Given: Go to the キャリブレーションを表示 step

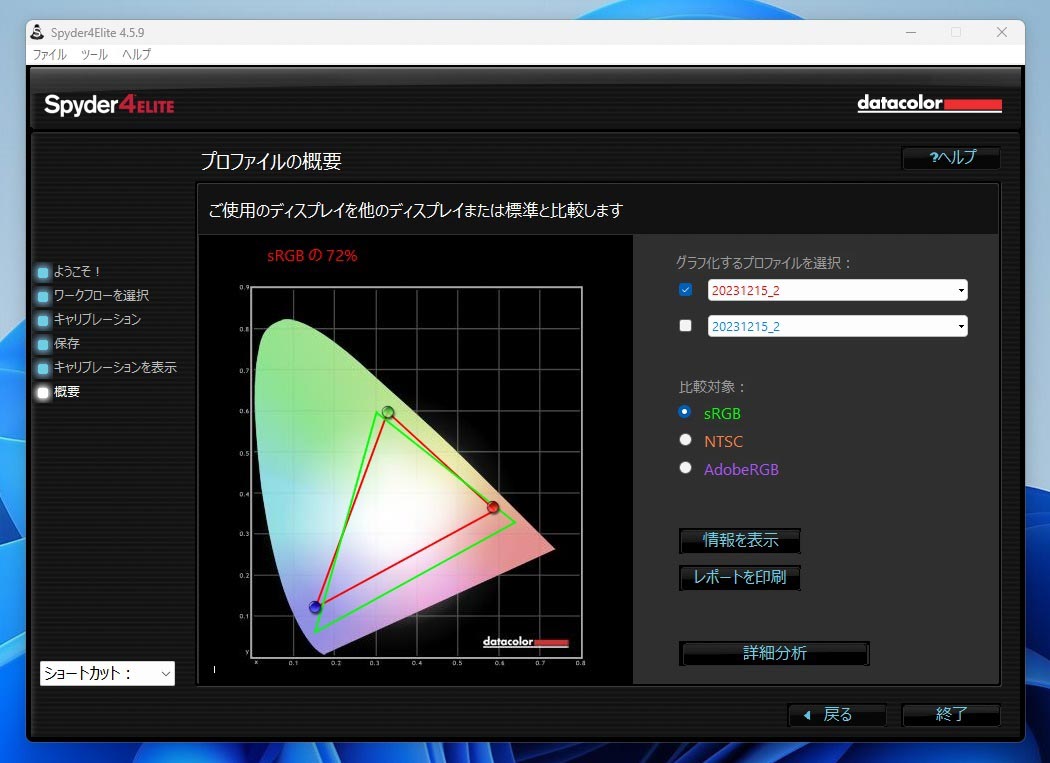Looking at the screenshot, I should (115, 368).
